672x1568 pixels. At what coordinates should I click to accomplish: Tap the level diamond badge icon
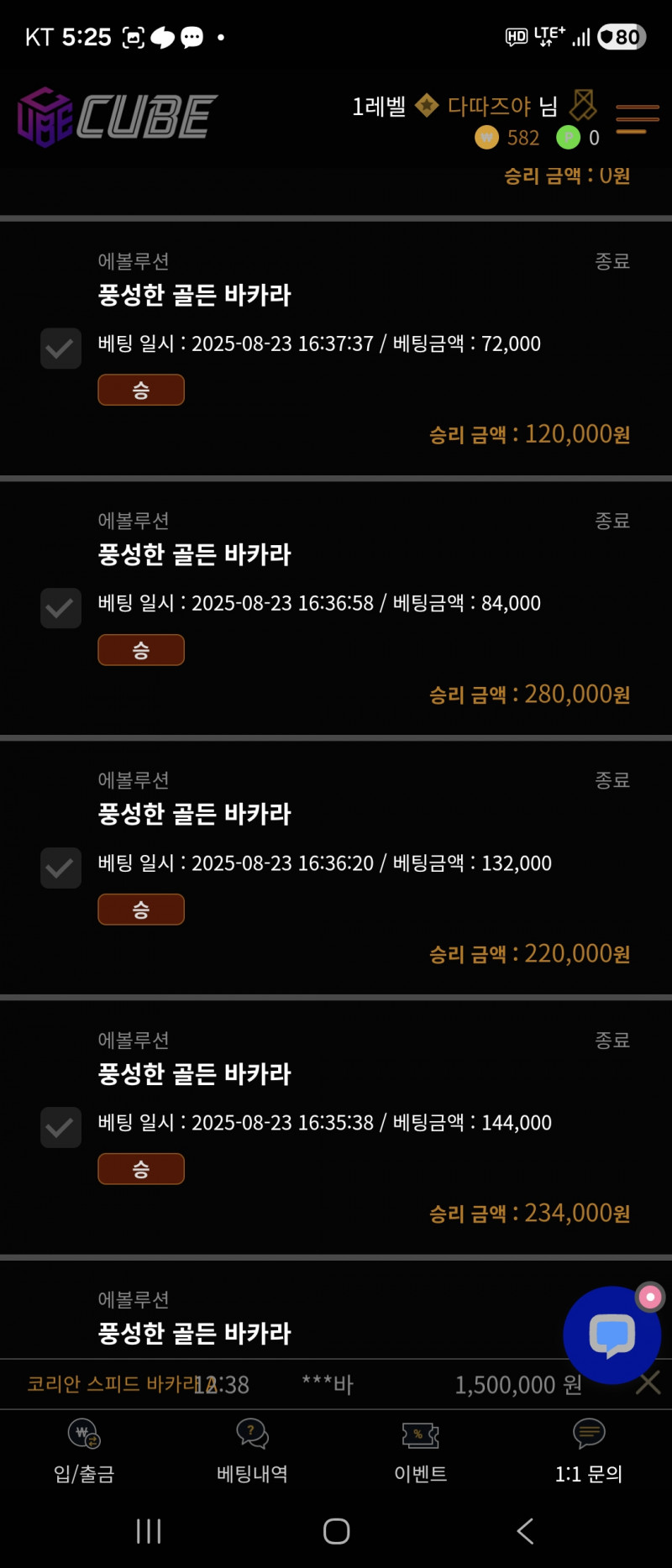(x=427, y=106)
